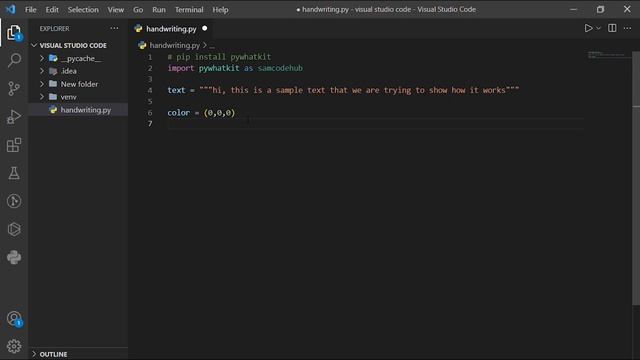
Task: Click line number 4 in gutter
Action: pyautogui.click(x=150, y=90)
